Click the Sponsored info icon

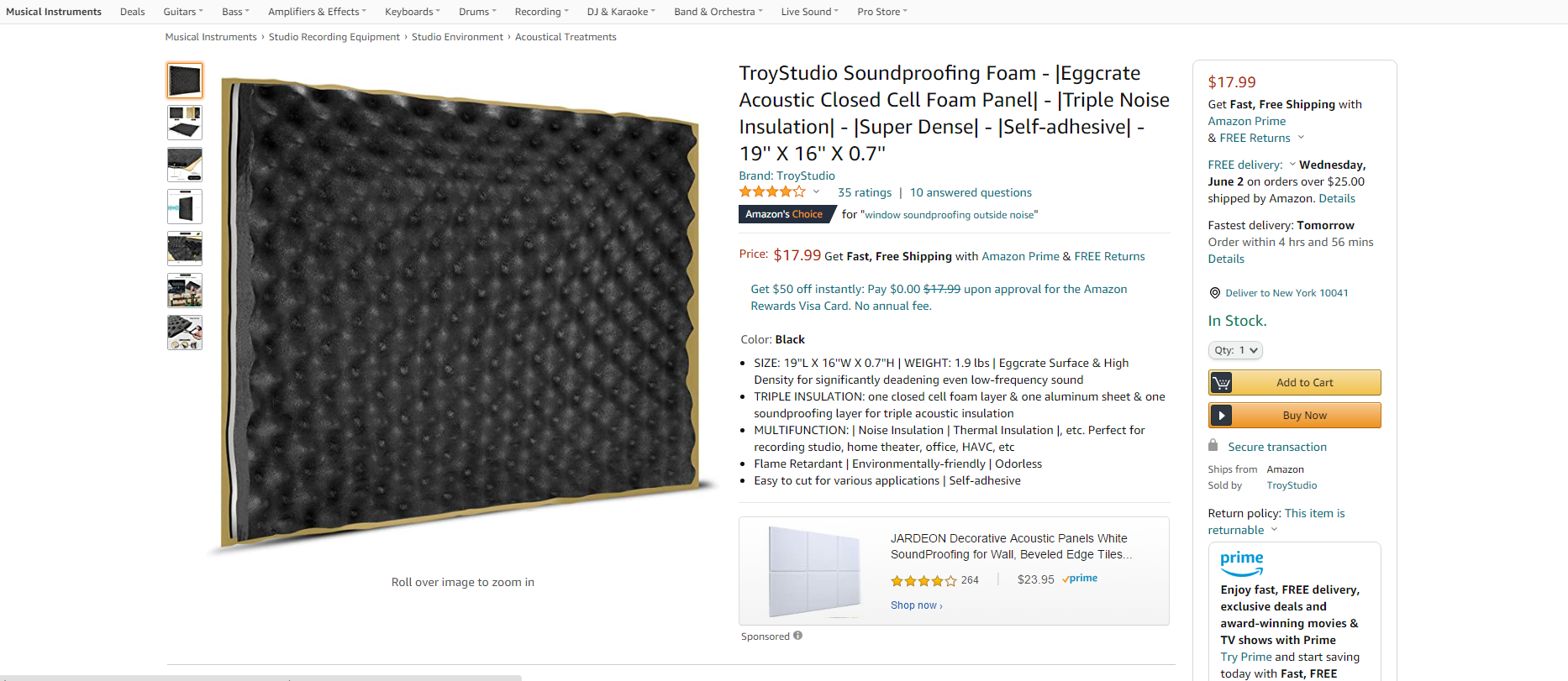coord(797,636)
